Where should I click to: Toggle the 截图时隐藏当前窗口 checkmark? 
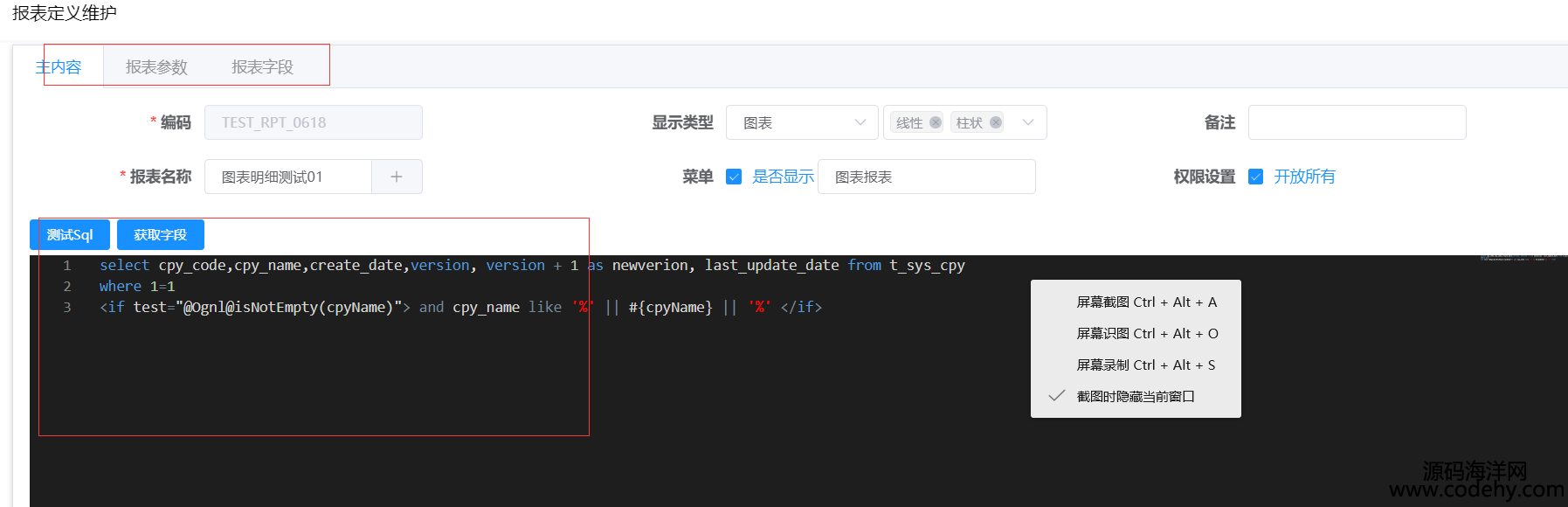(1057, 396)
